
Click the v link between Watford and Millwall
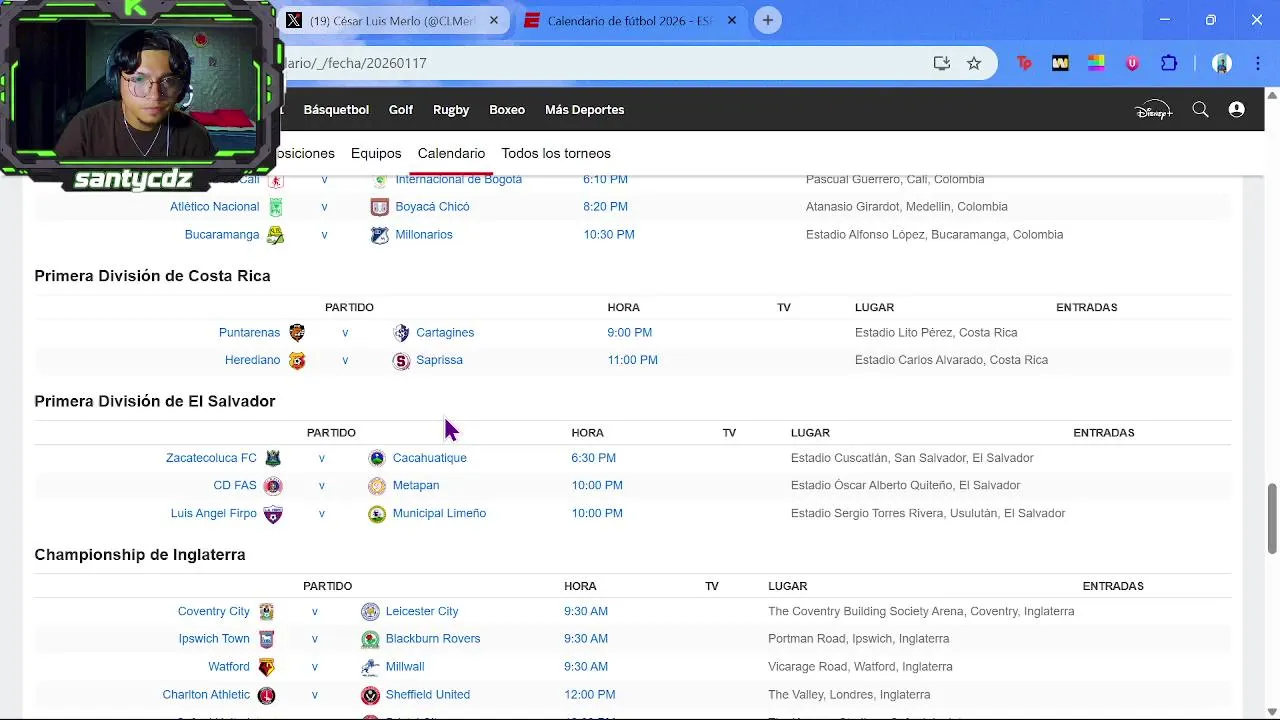click(x=314, y=666)
